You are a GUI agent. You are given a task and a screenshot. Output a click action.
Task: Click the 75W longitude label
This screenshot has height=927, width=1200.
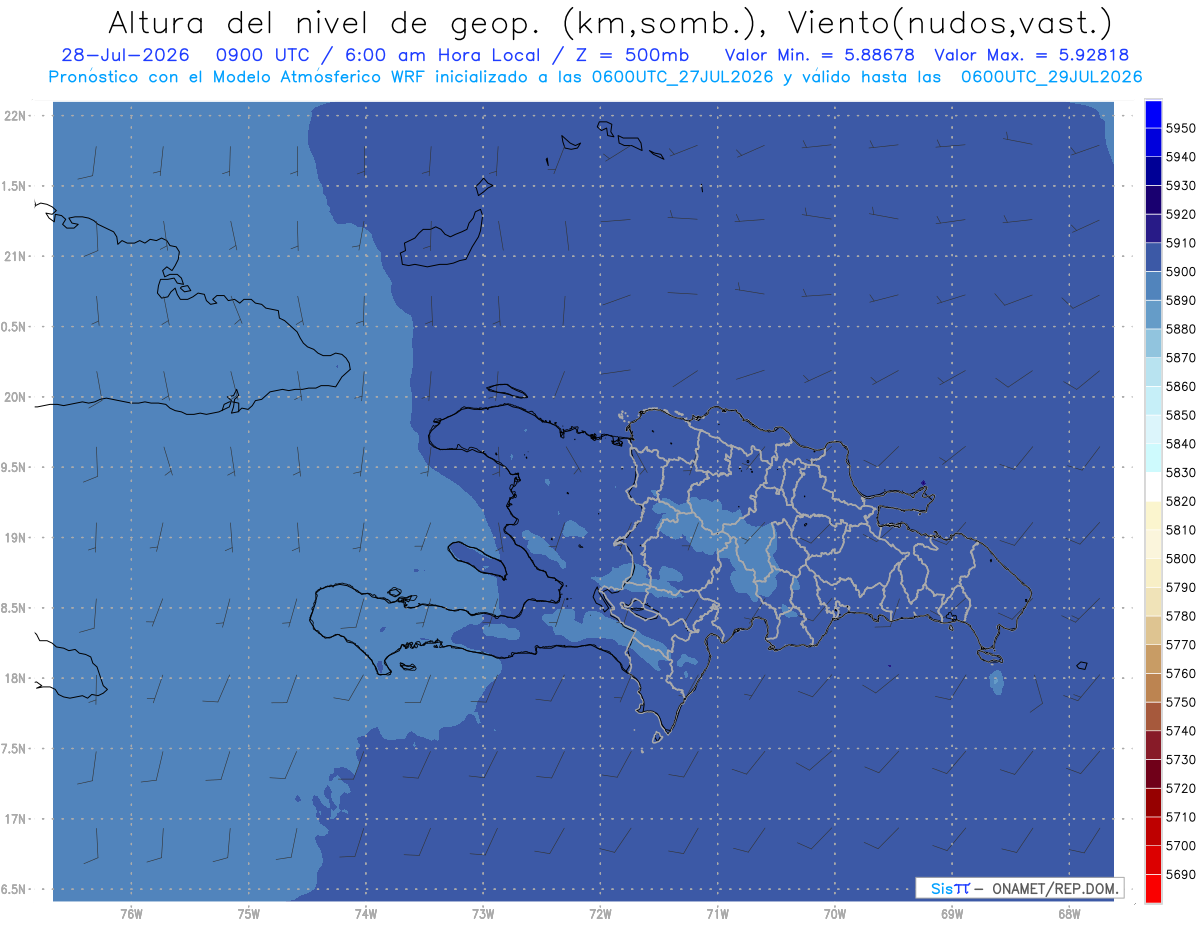click(248, 913)
